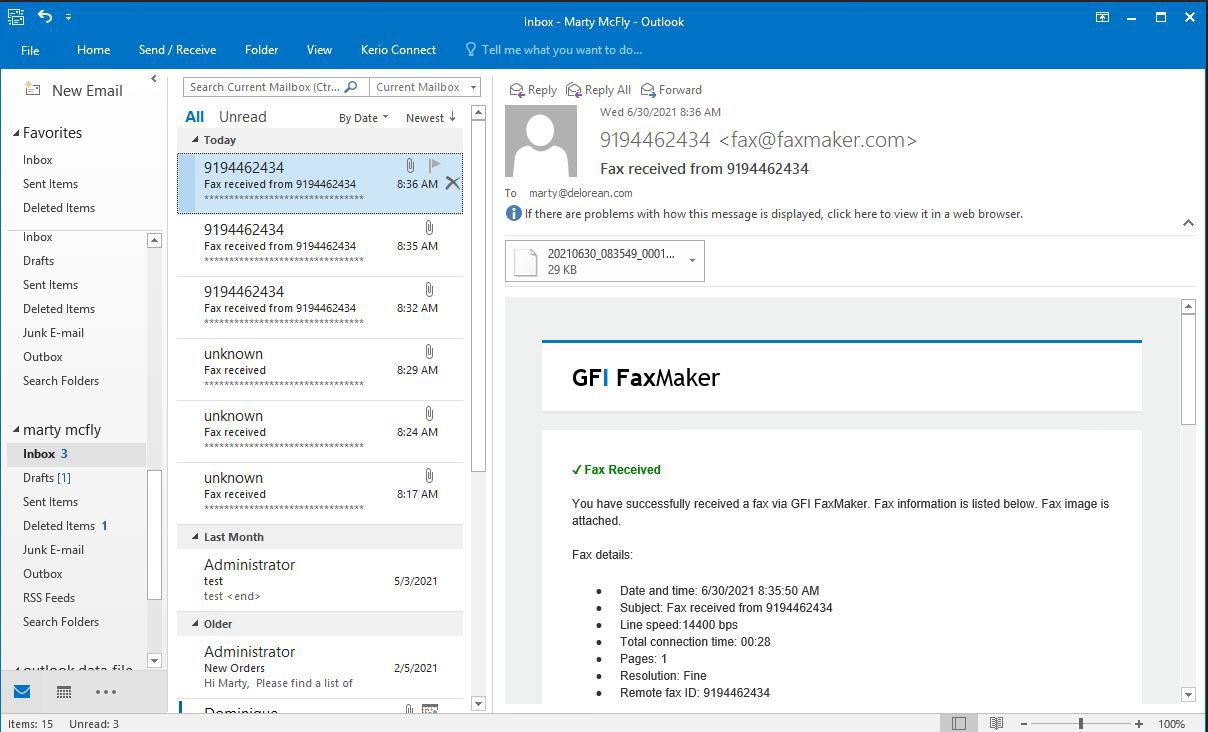This screenshot has height=732, width=1208.
Task: Click Reply All in the reading pane
Action: tap(598, 90)
